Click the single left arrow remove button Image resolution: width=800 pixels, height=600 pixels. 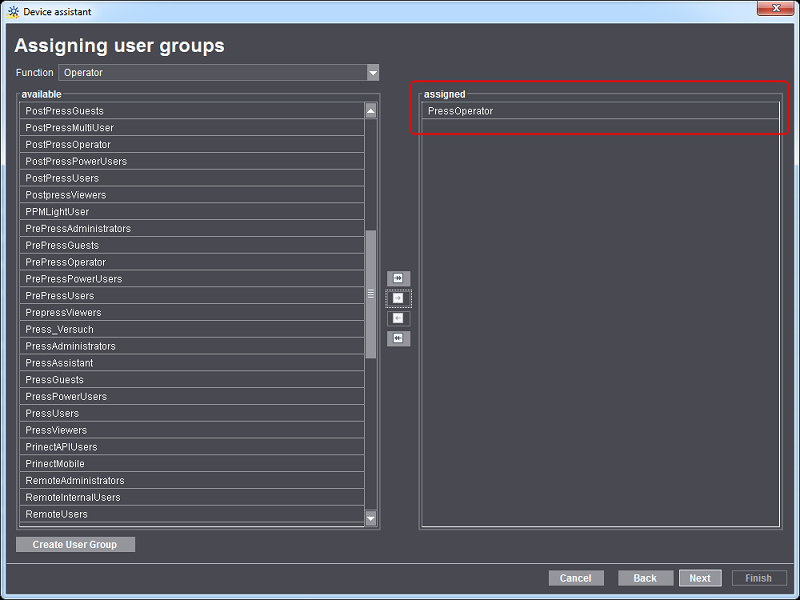point(398,318)
